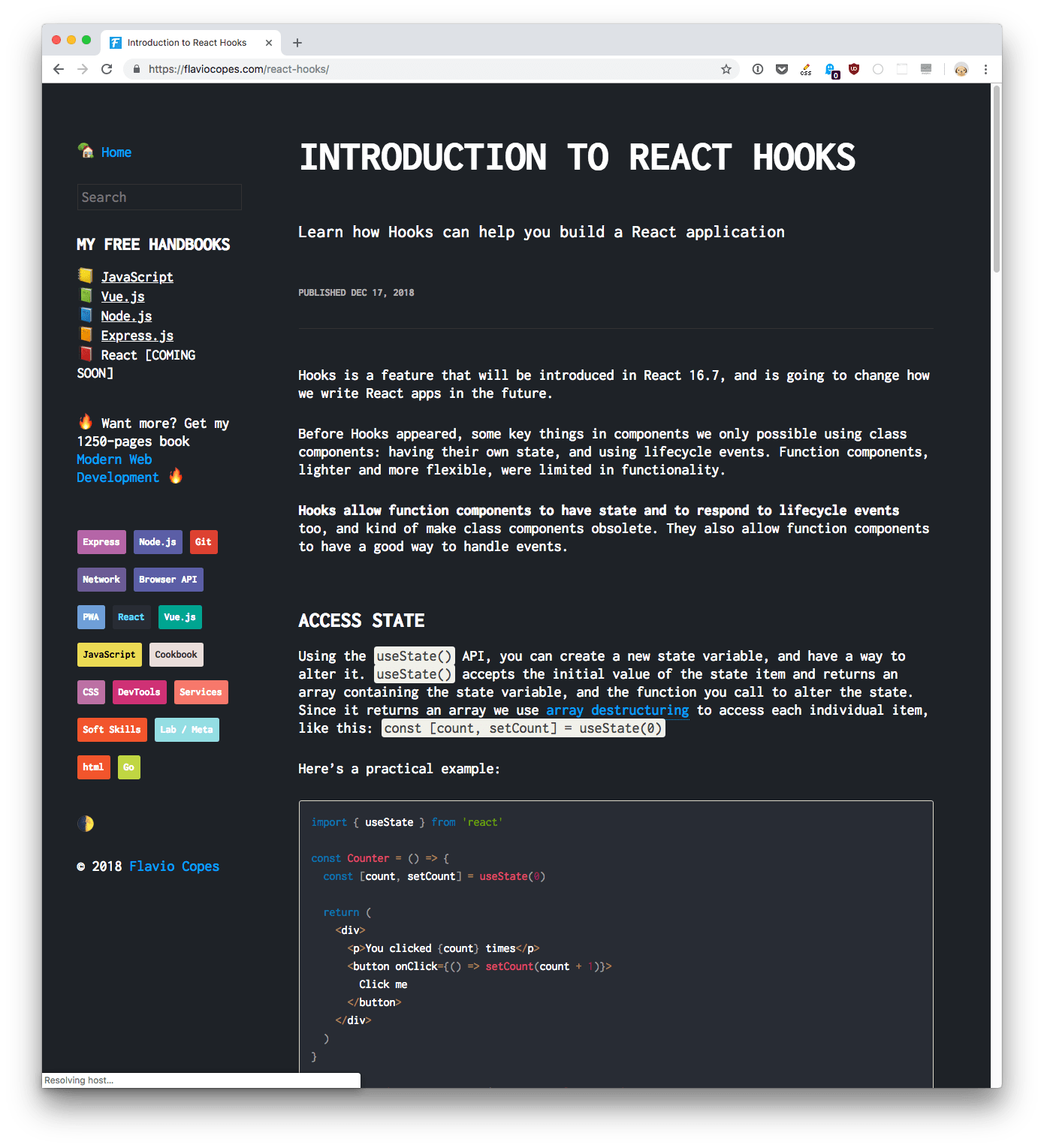Open Chrome's three-dot menu
The width and height of the screenshot is (1044, 1148).
(x=985, y=68)
